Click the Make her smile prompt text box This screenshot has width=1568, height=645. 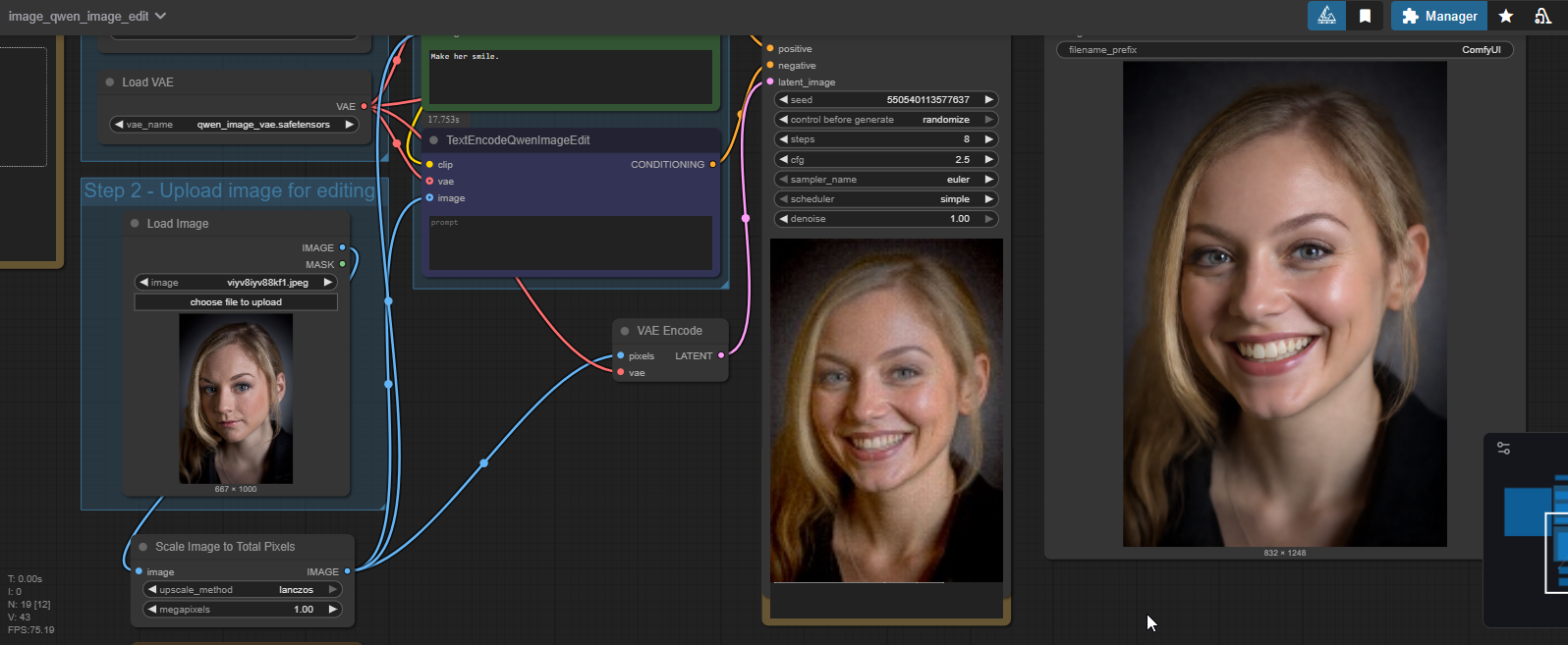[570, 77]
